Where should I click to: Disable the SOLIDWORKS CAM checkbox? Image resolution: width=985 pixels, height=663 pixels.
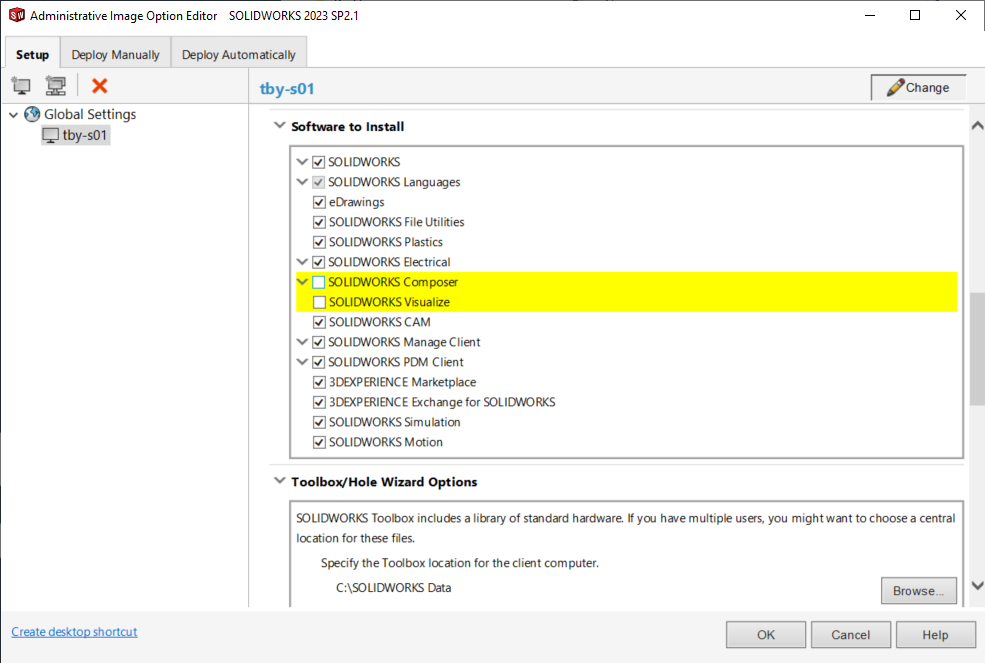pos(319,322)
